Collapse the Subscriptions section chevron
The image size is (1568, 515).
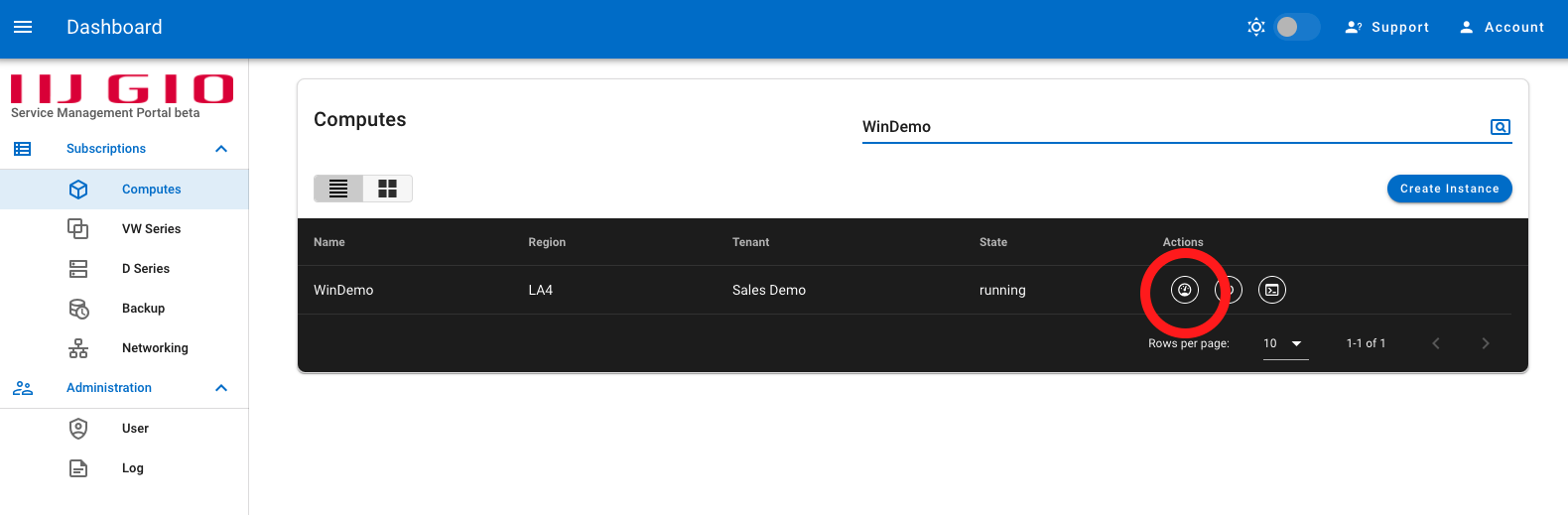tap(221, 149)
